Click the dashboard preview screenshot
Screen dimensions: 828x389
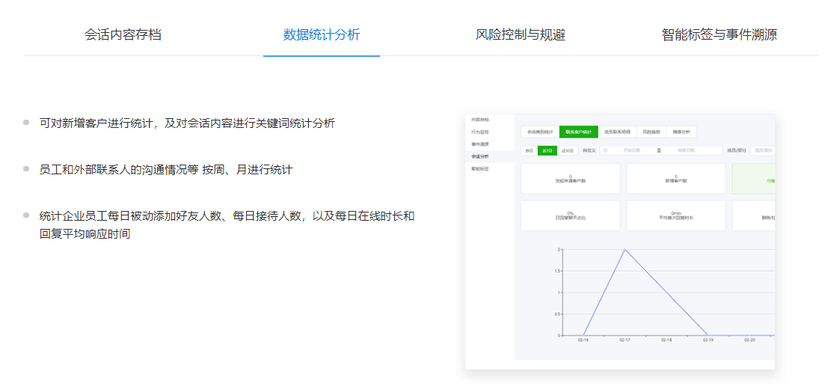coord(620,241)
